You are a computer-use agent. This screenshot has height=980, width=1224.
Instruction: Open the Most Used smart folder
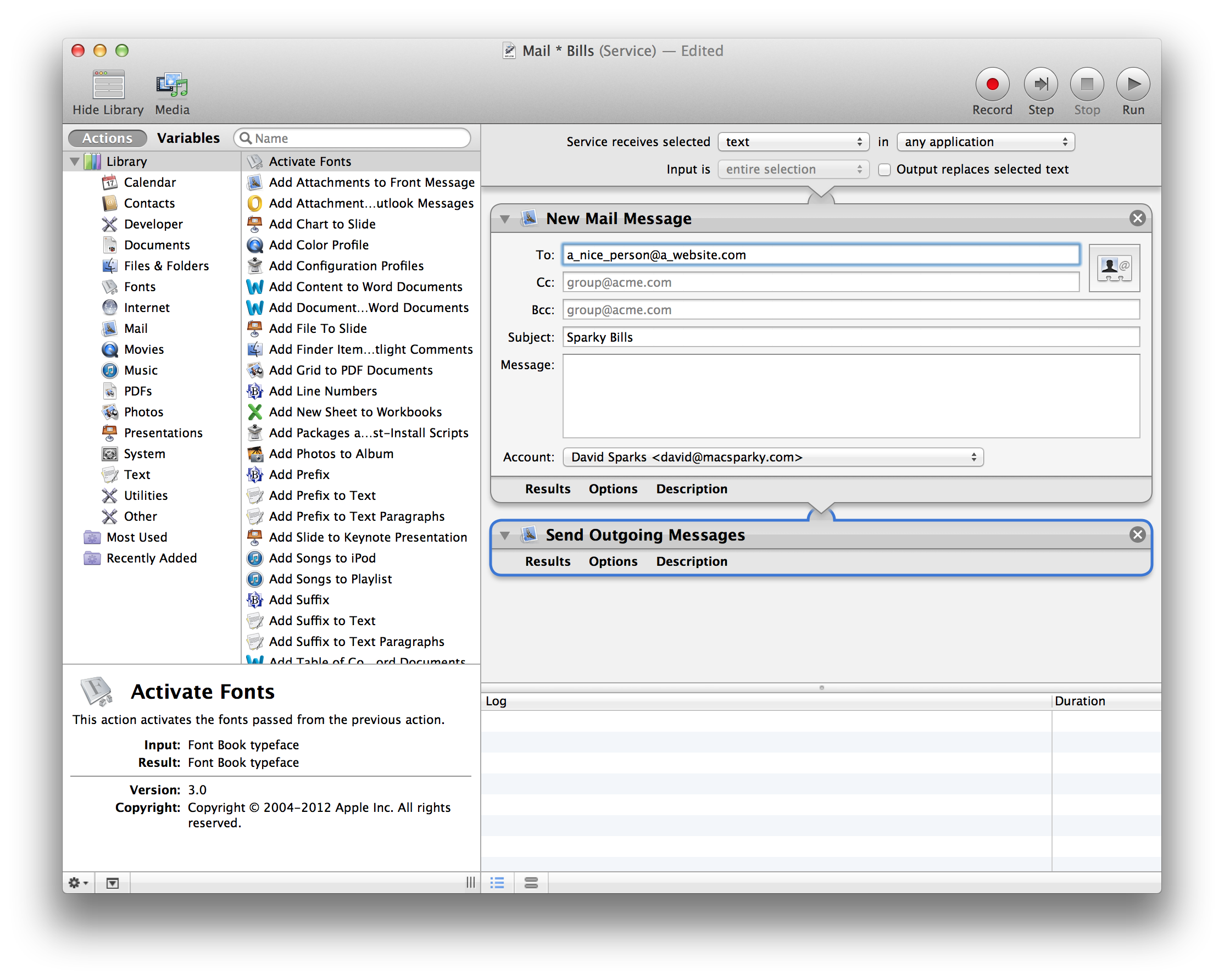137,537
